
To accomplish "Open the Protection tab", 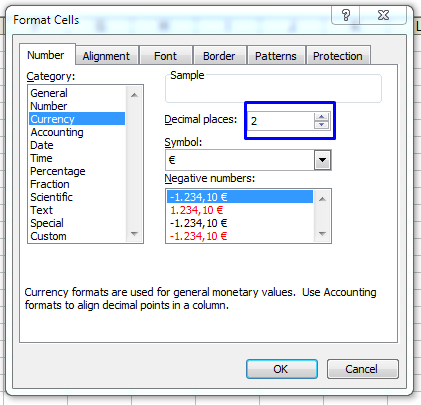I will pyautogui.click(x=338, y=56).
